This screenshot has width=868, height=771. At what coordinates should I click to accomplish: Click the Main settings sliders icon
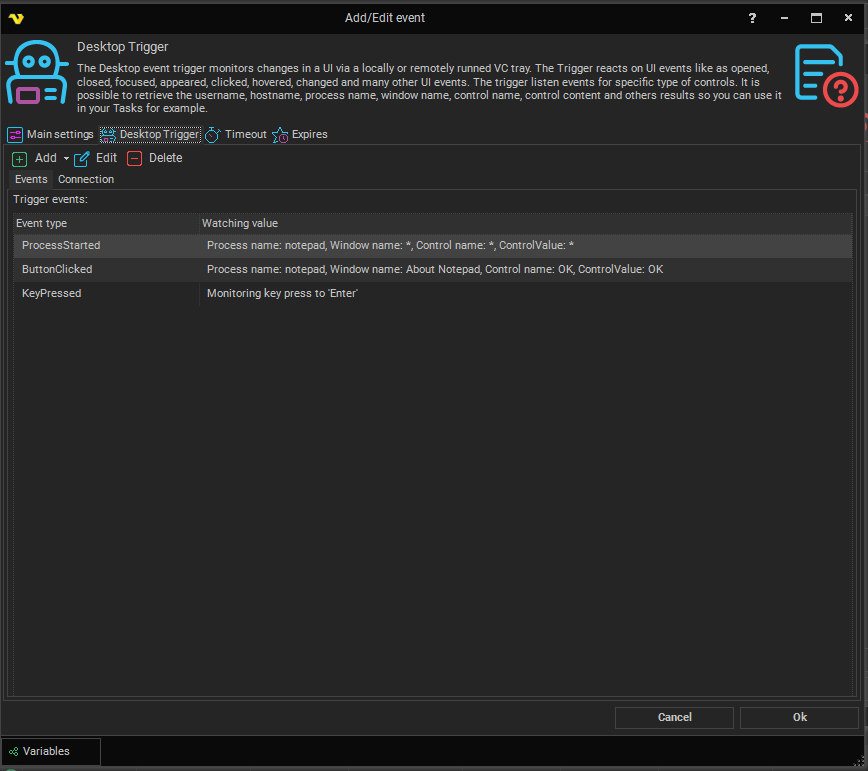[x=15, y=135]
